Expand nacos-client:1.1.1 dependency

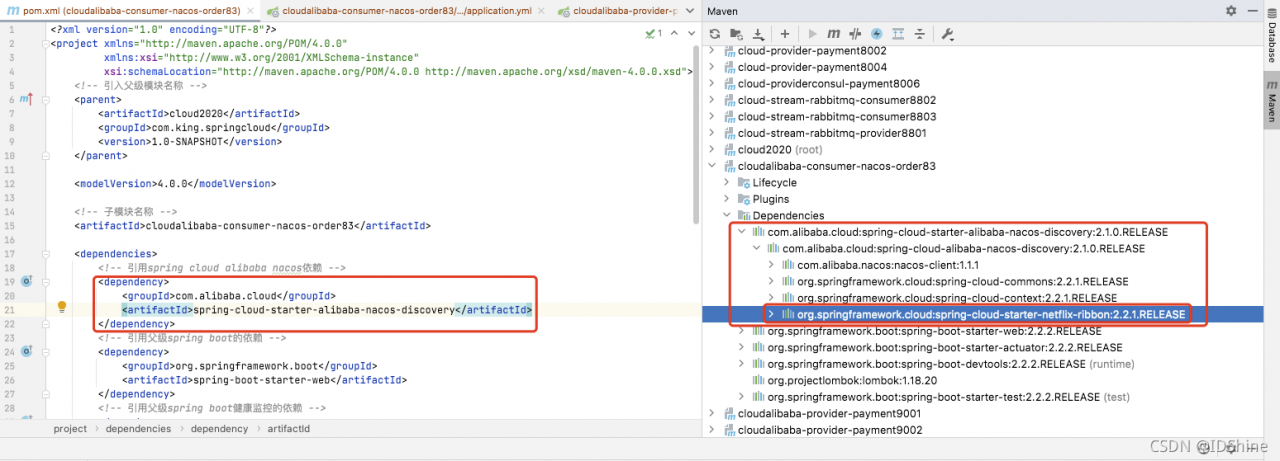(x=771, y=265)
